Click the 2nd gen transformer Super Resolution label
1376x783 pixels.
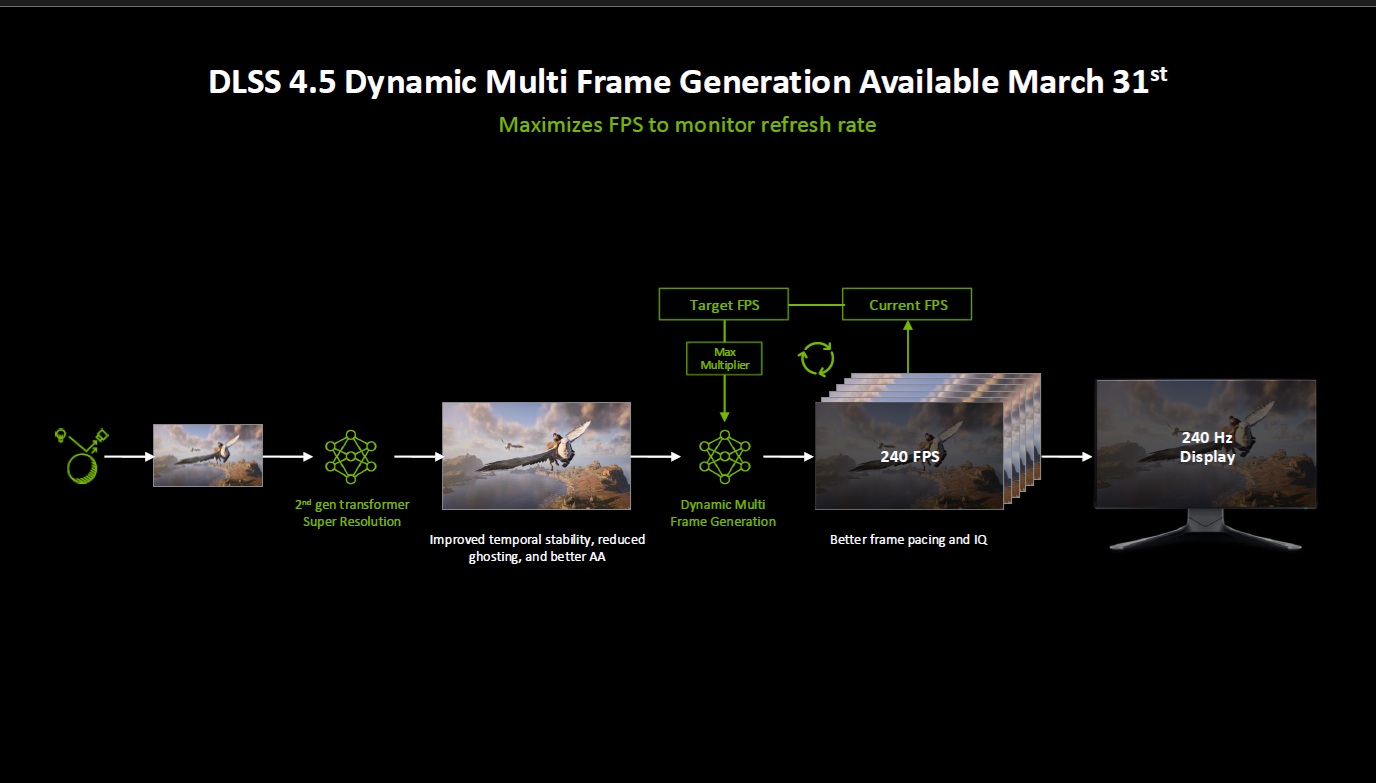352,513
